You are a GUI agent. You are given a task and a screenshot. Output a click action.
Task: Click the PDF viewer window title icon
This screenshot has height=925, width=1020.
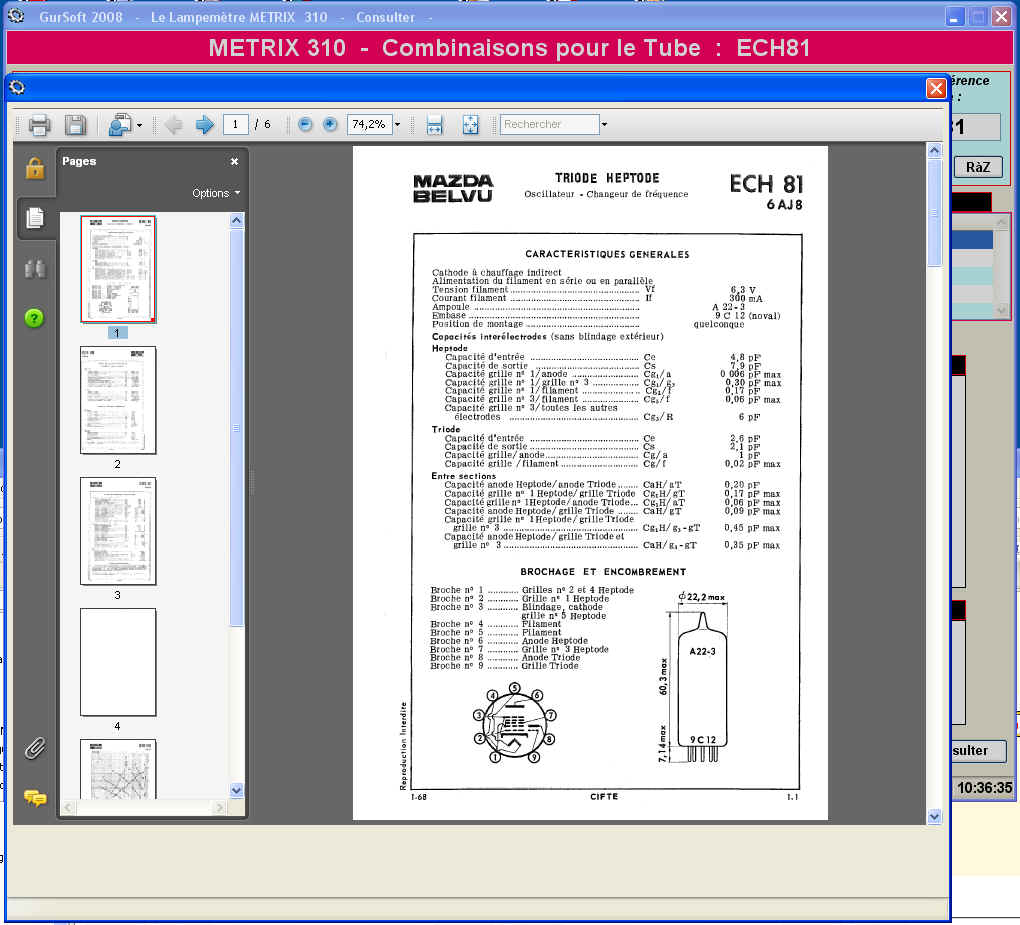(18, 87)
